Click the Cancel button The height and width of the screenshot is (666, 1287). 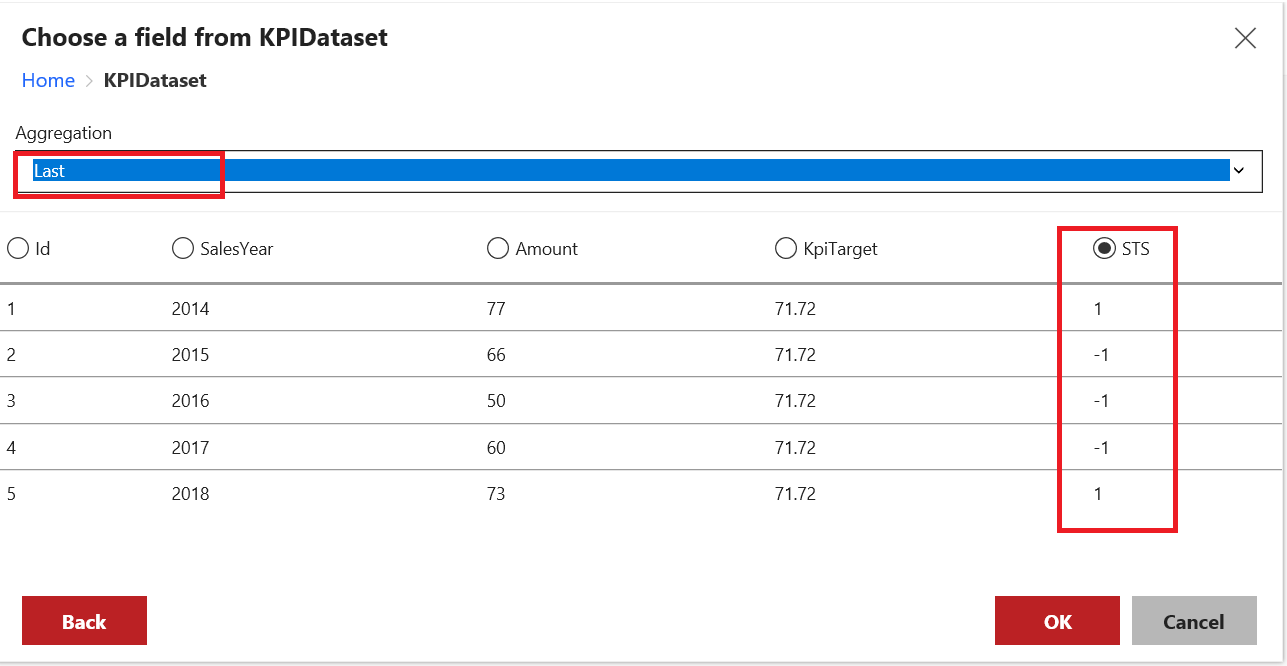pos(1193,621)
